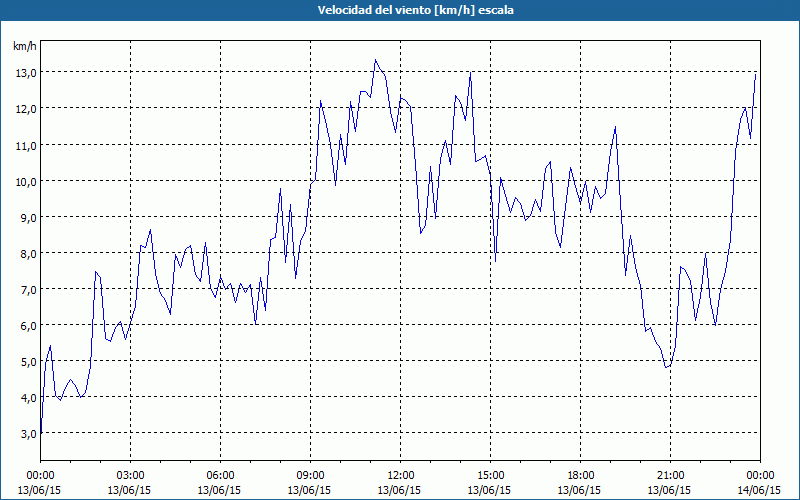The width and height of the screenshot is (800, 500).
Task: Click the 11,0 y-axis value
Action: (25, 145)
